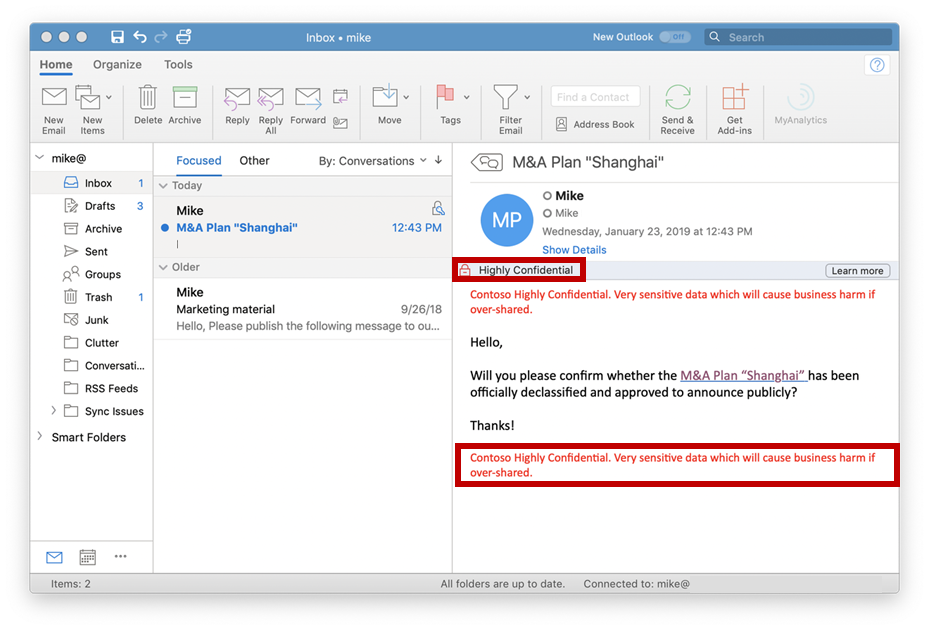This screenshot has height=630, width=929.
Task: Open the Calendar view icon
Action: pyautogui.click(x=88, y=557)
